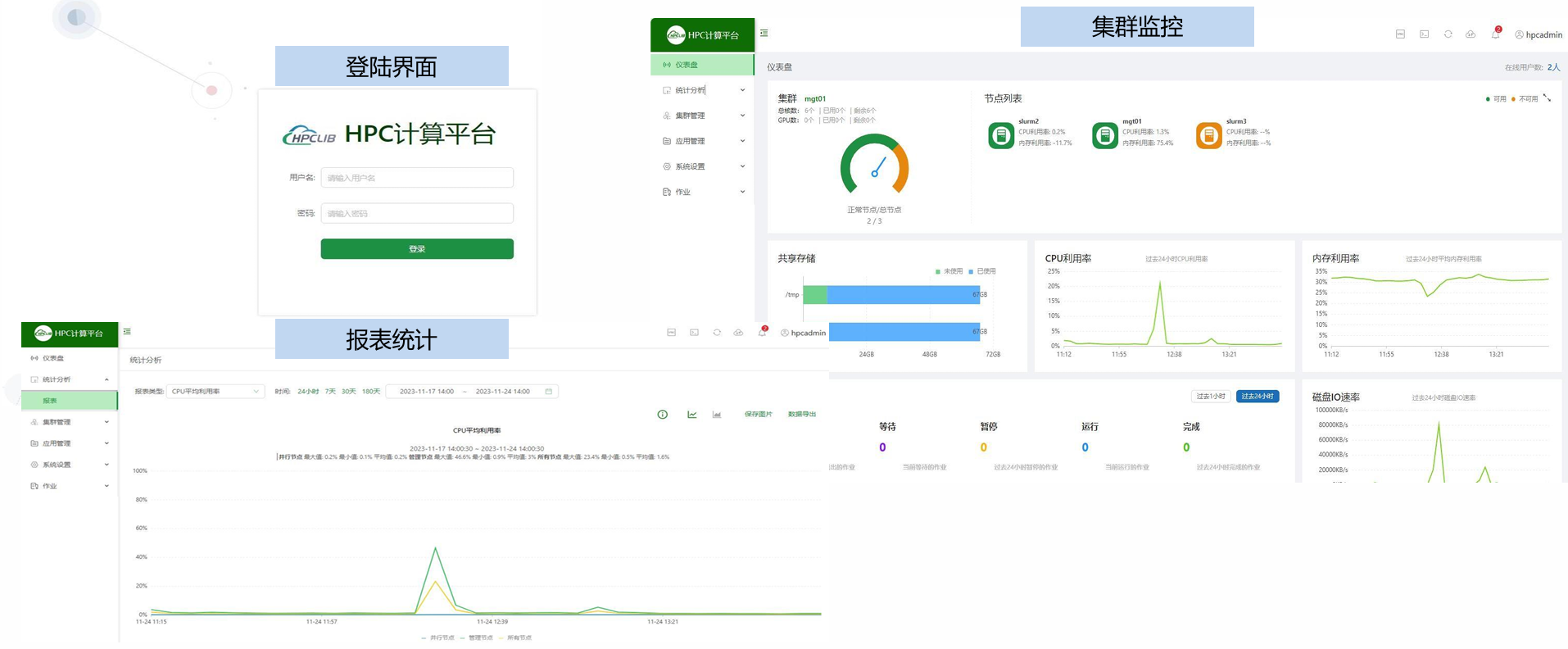Select the 报表 submenu item

(69, 401)
